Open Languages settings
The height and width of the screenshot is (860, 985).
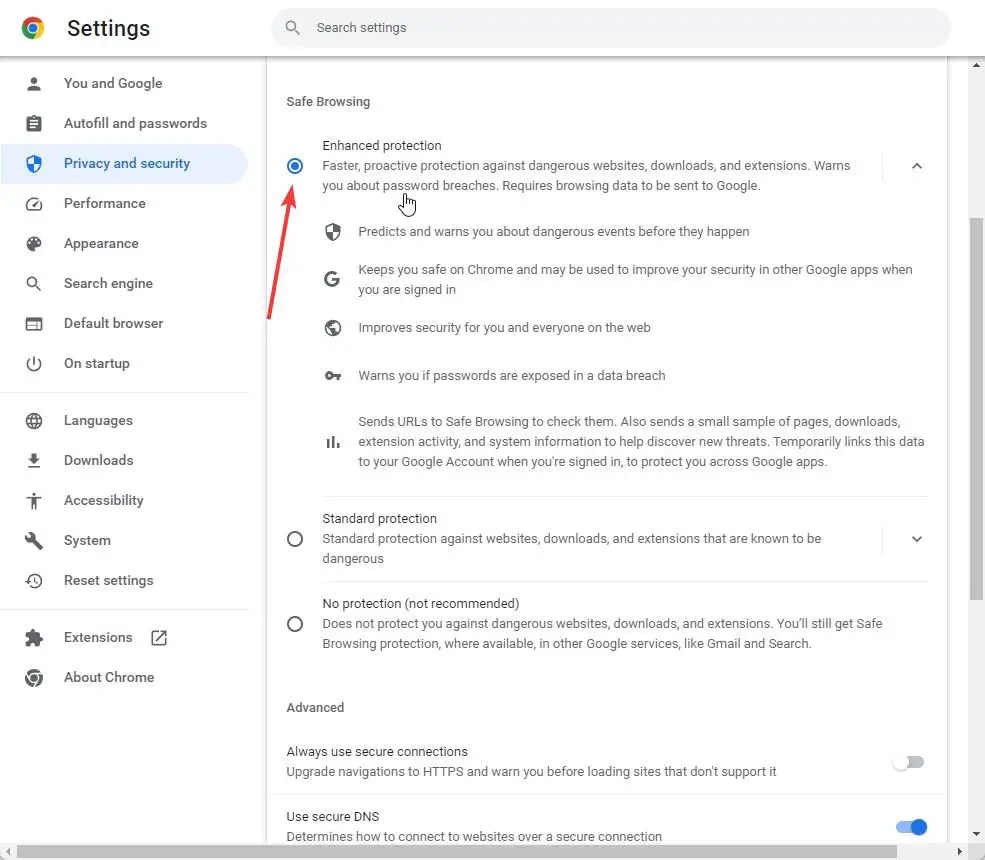tap(124, 421)
